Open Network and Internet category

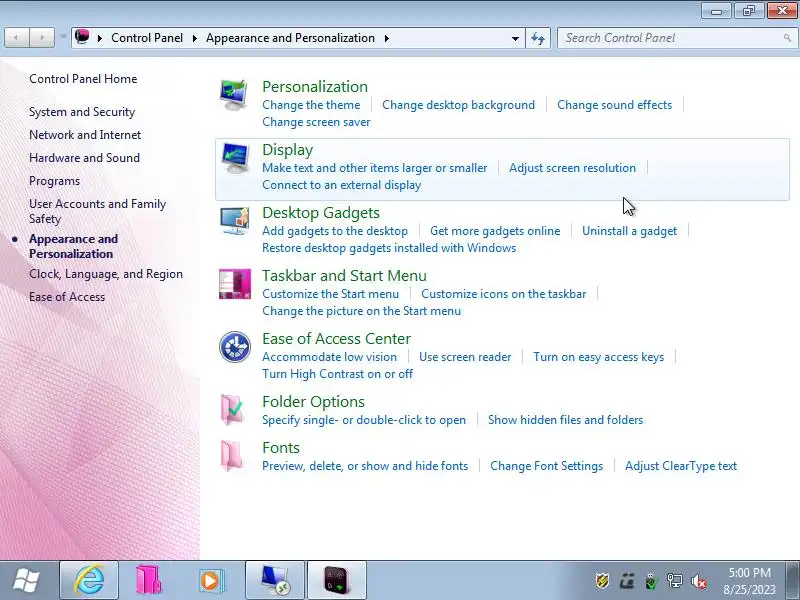pyautogui.click(x=85, y=135)
